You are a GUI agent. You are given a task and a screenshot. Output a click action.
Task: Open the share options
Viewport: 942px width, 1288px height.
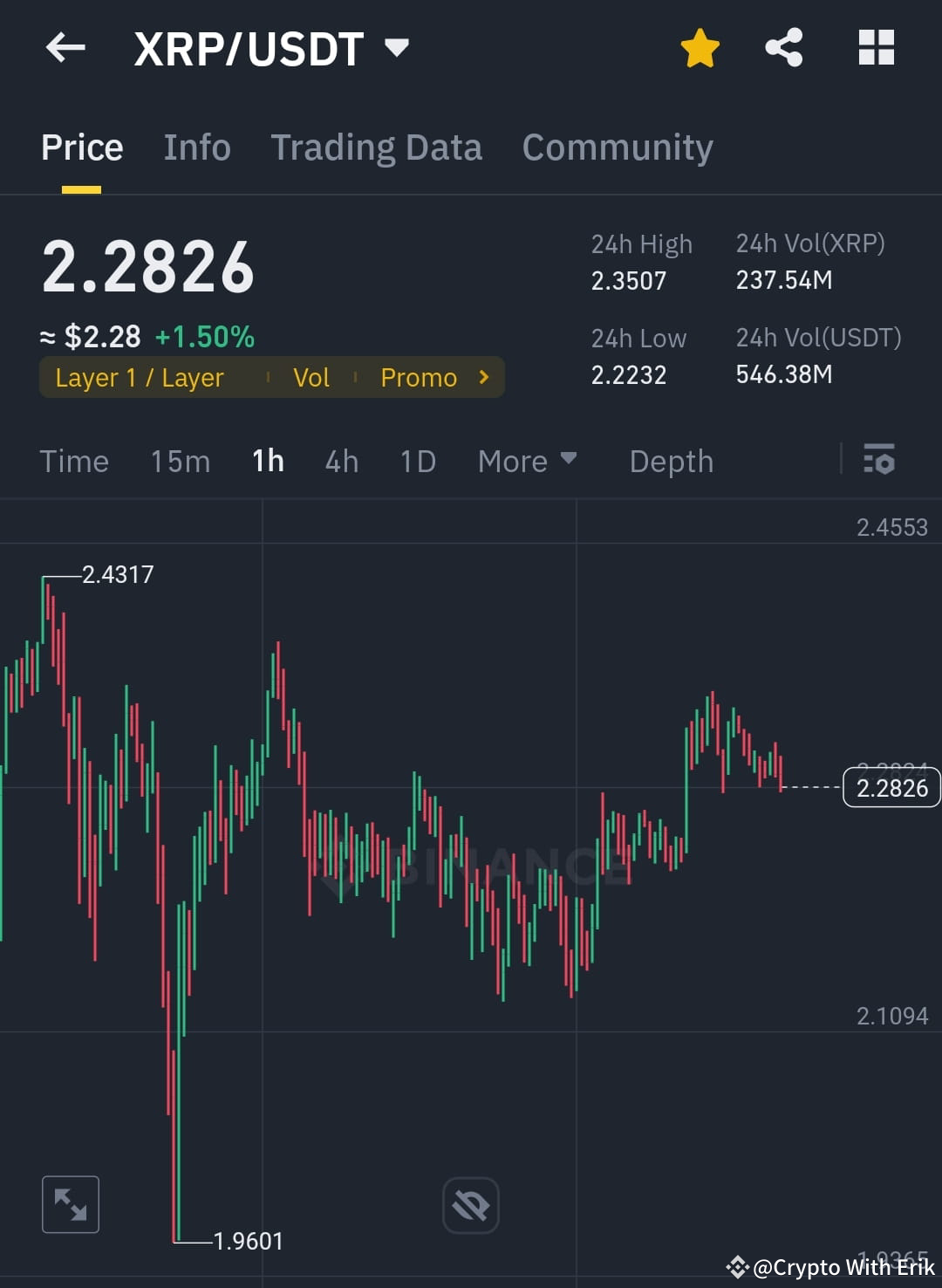click(783, 48)
